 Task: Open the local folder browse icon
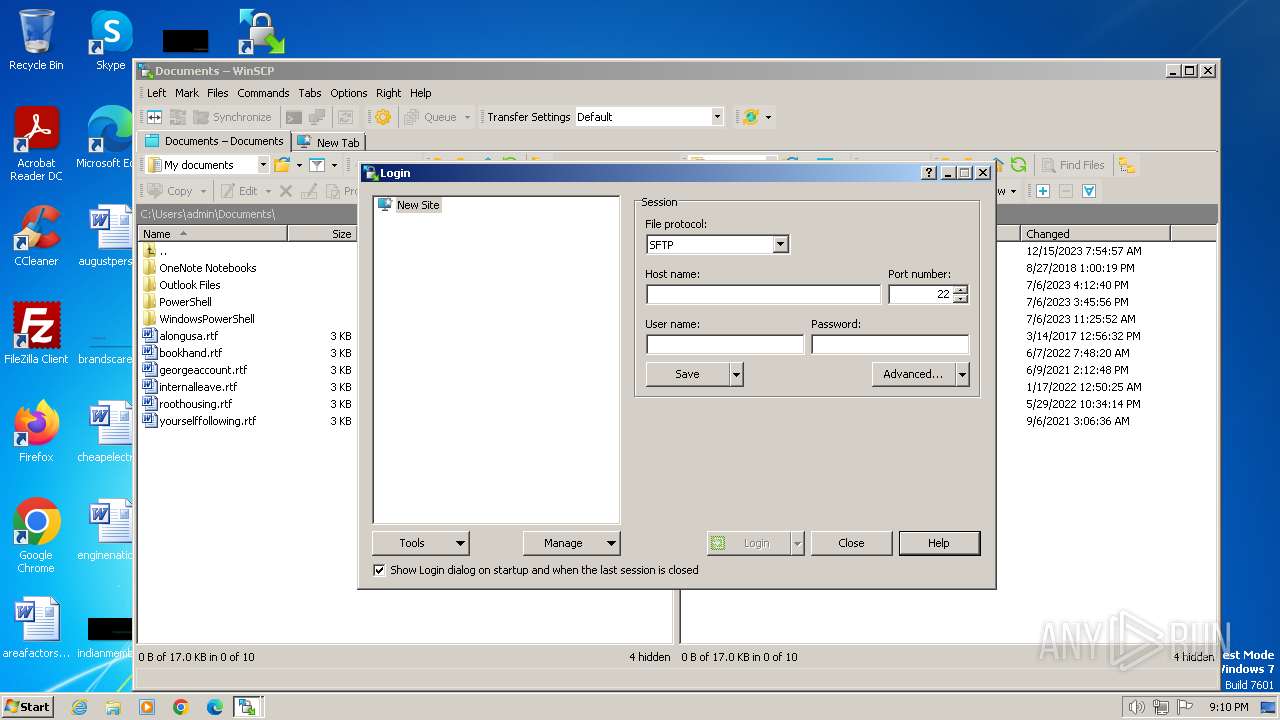coord(282,165)
